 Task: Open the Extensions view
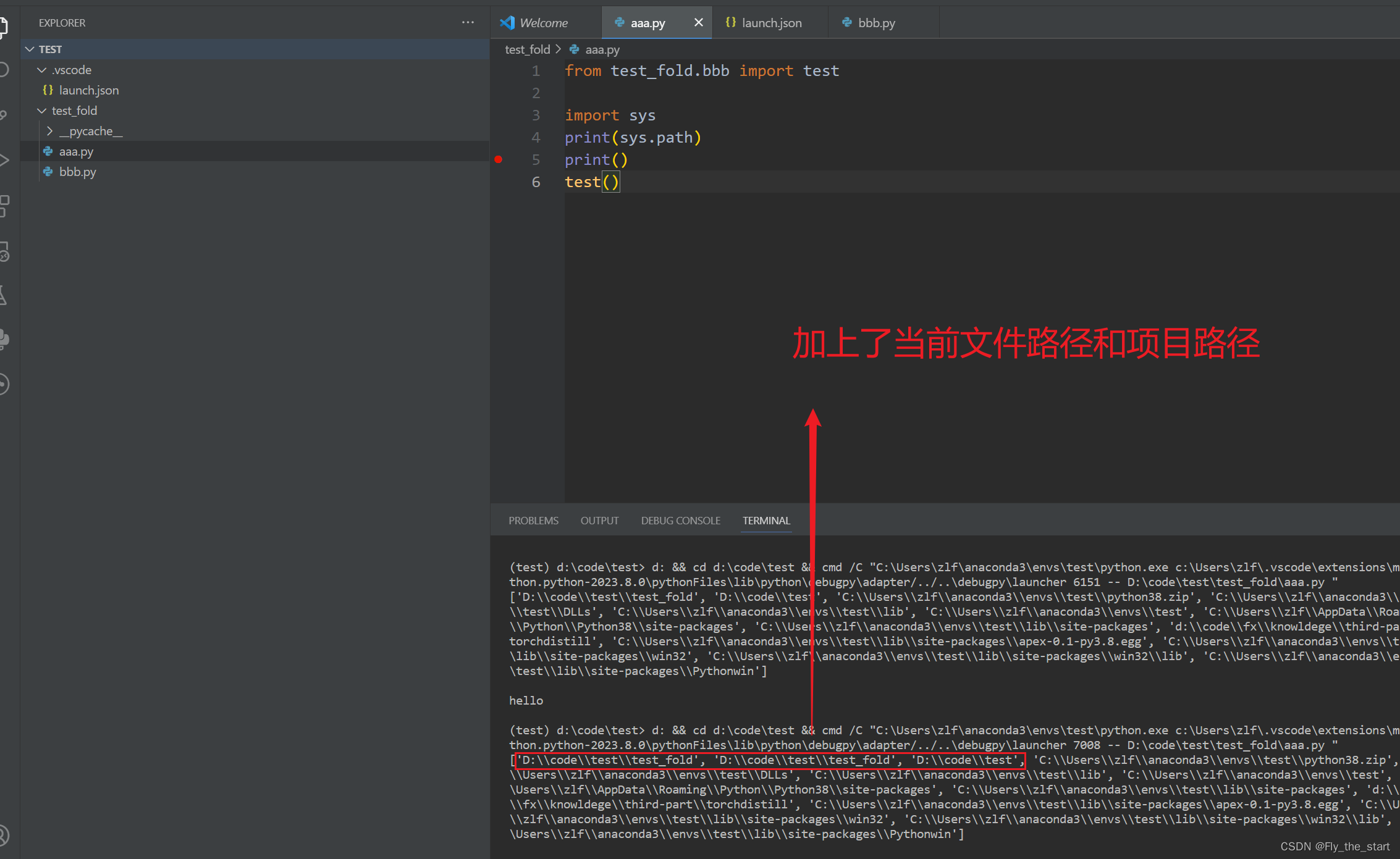tap(4, 206)
